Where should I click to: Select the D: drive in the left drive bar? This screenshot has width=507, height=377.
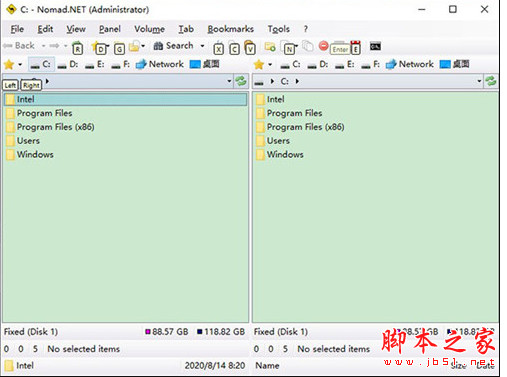pyautogui.click(x=68, y=64)
